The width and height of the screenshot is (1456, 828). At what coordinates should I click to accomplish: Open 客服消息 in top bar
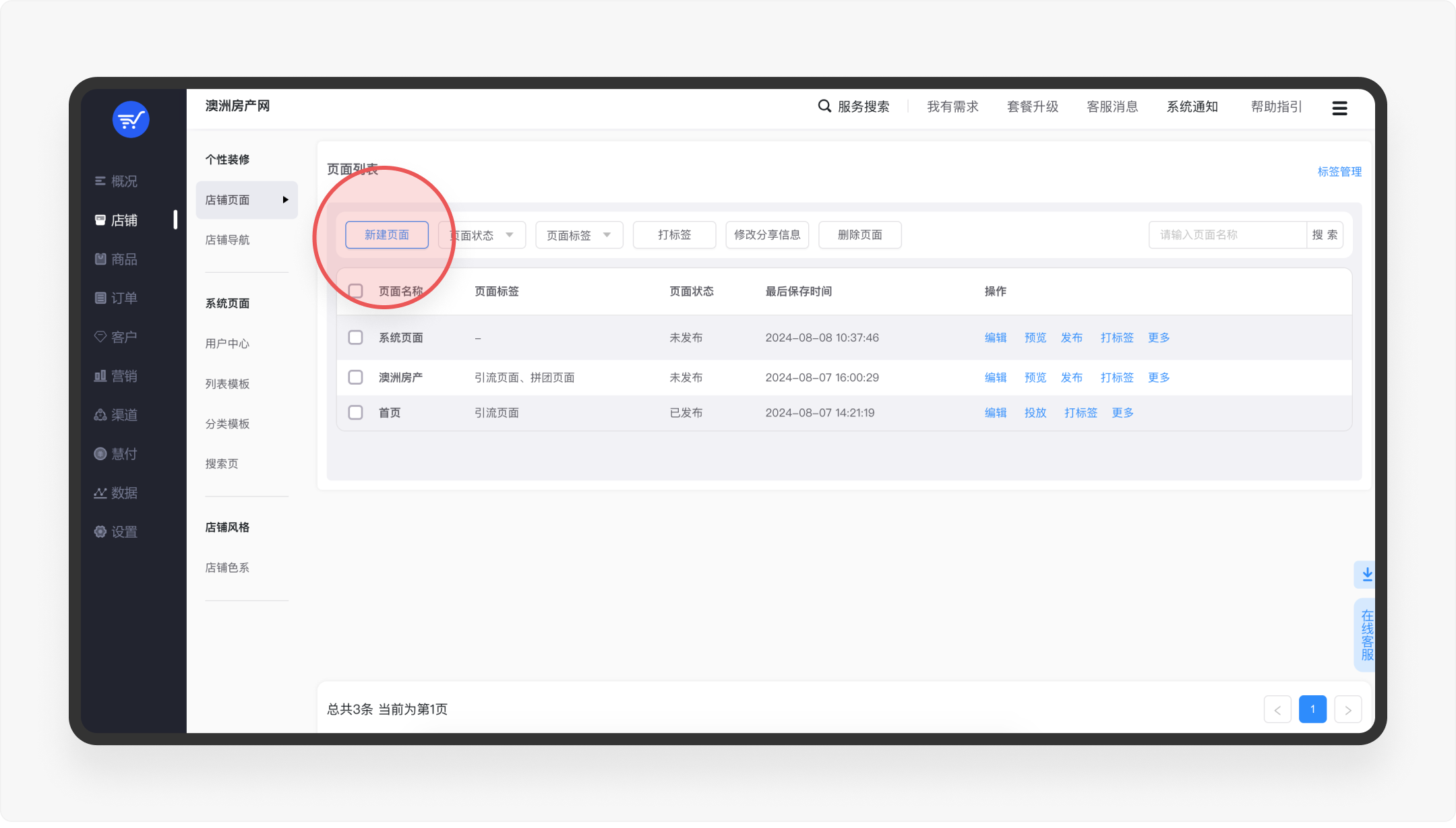pos(1112,106)
